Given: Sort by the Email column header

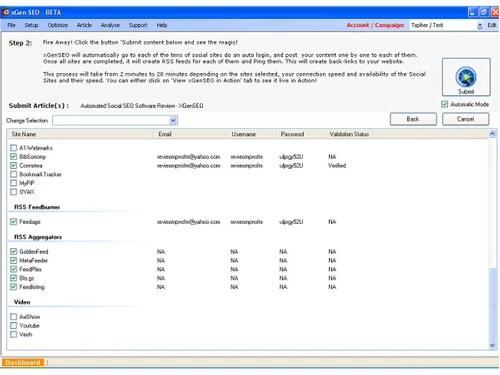Looking at the screenshot, I should point(190,134).
